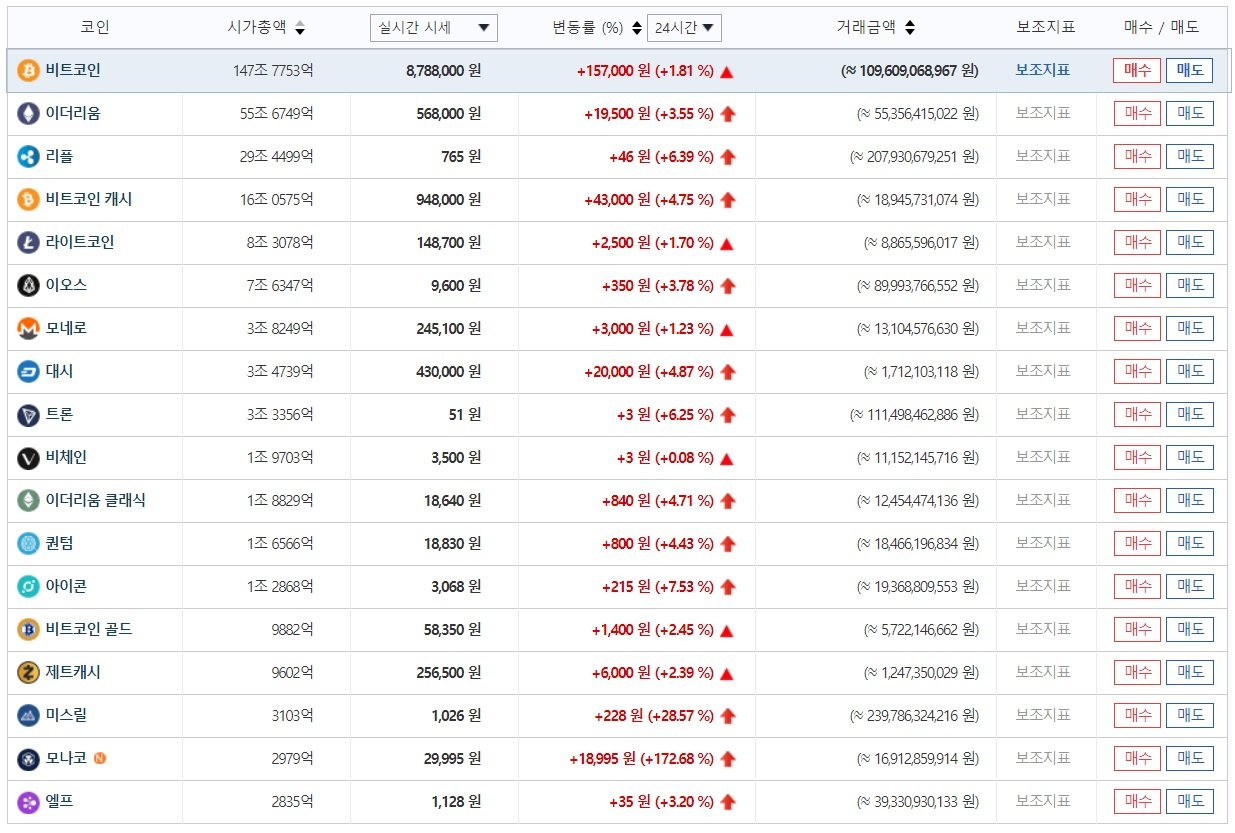Click 매도 for 트론

[1190, 414]
